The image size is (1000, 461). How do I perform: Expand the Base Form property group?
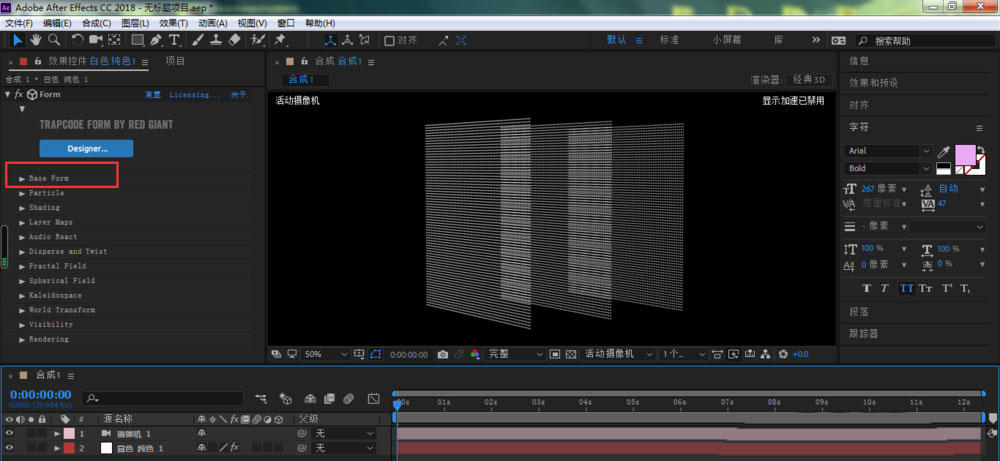(22, 179)
